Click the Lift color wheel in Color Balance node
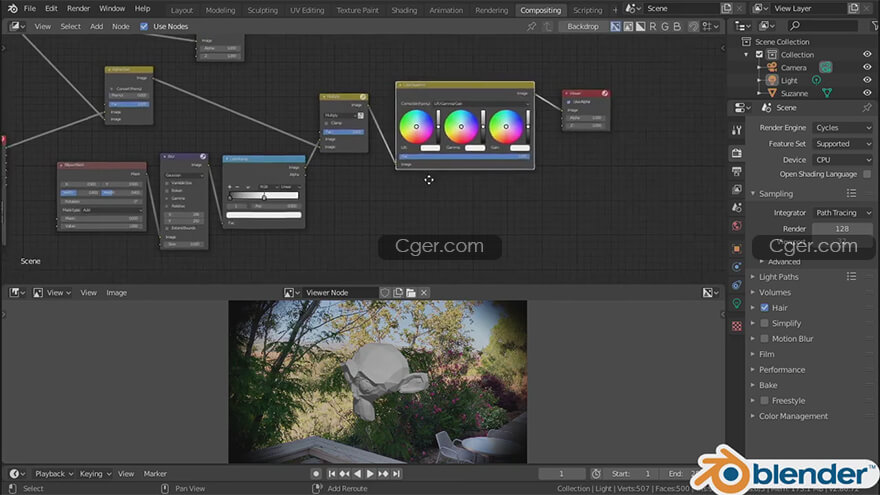The height and width of the screenshot is (495, 880). click(416, 127)
